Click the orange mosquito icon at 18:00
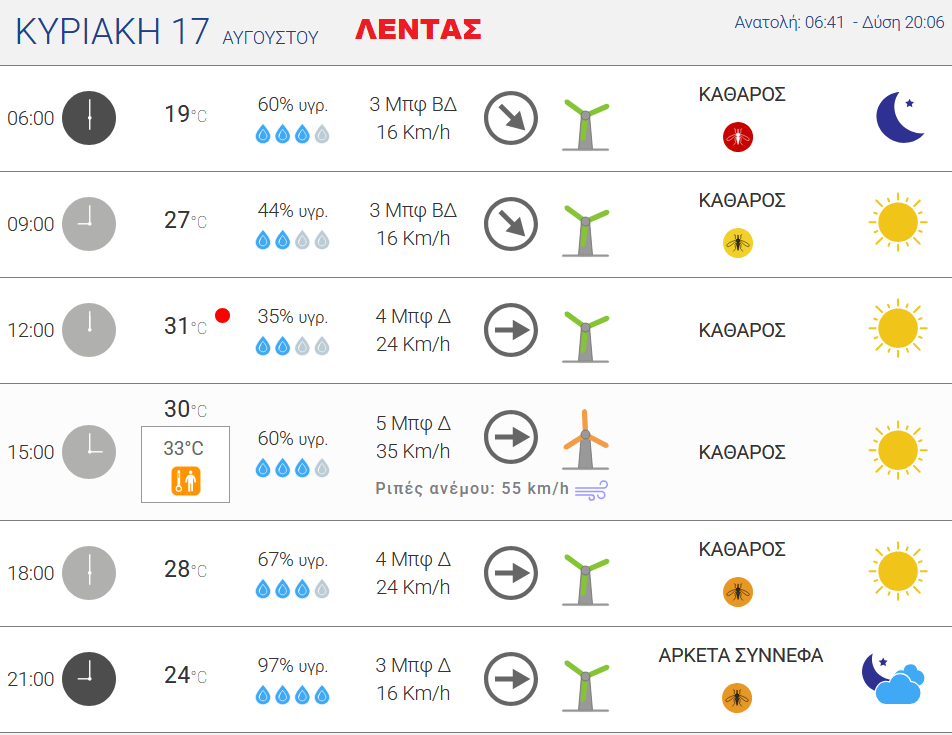This screenshot has width=952, height=735. click(738, 592)
